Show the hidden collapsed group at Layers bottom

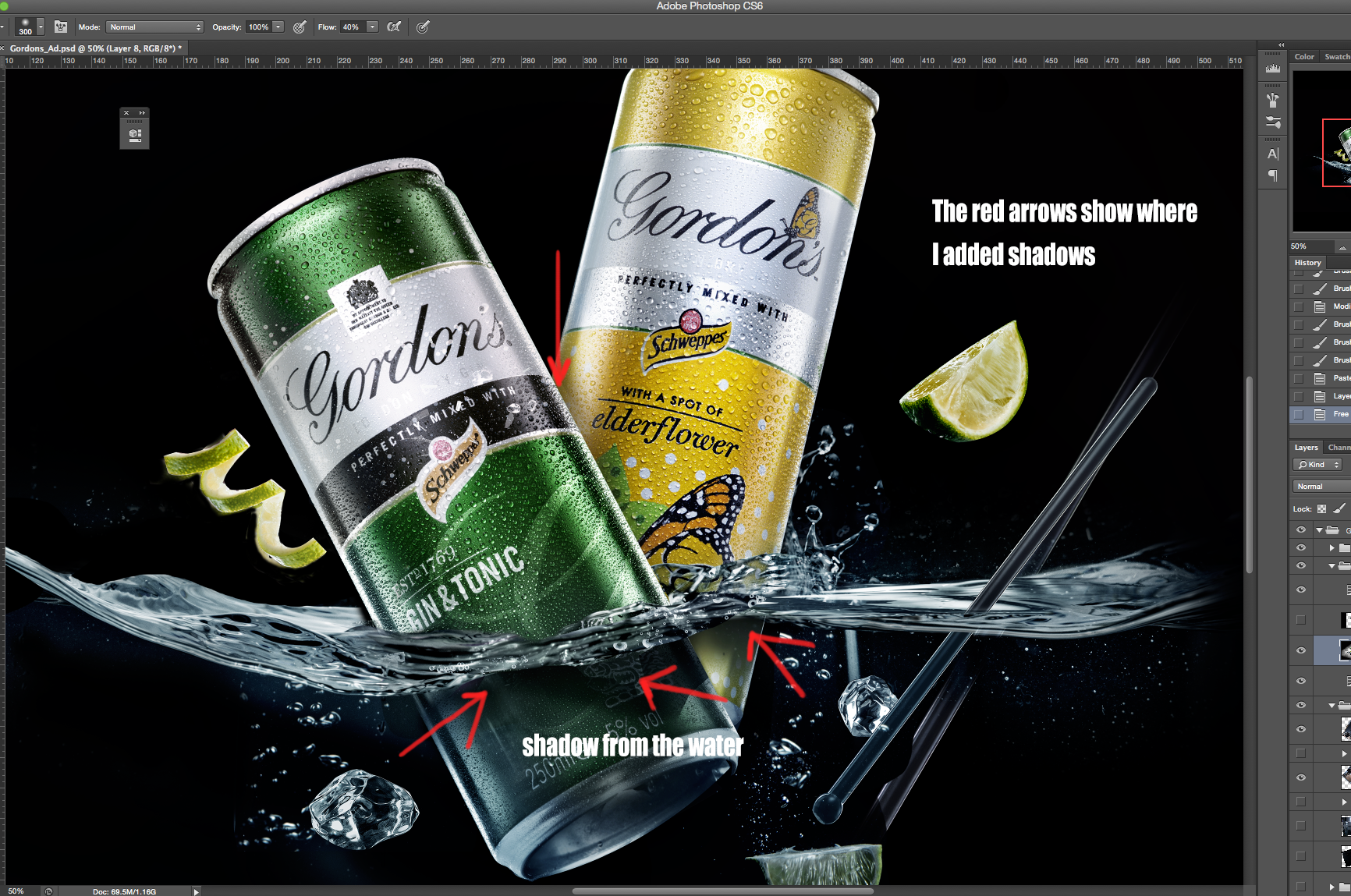1300,887
